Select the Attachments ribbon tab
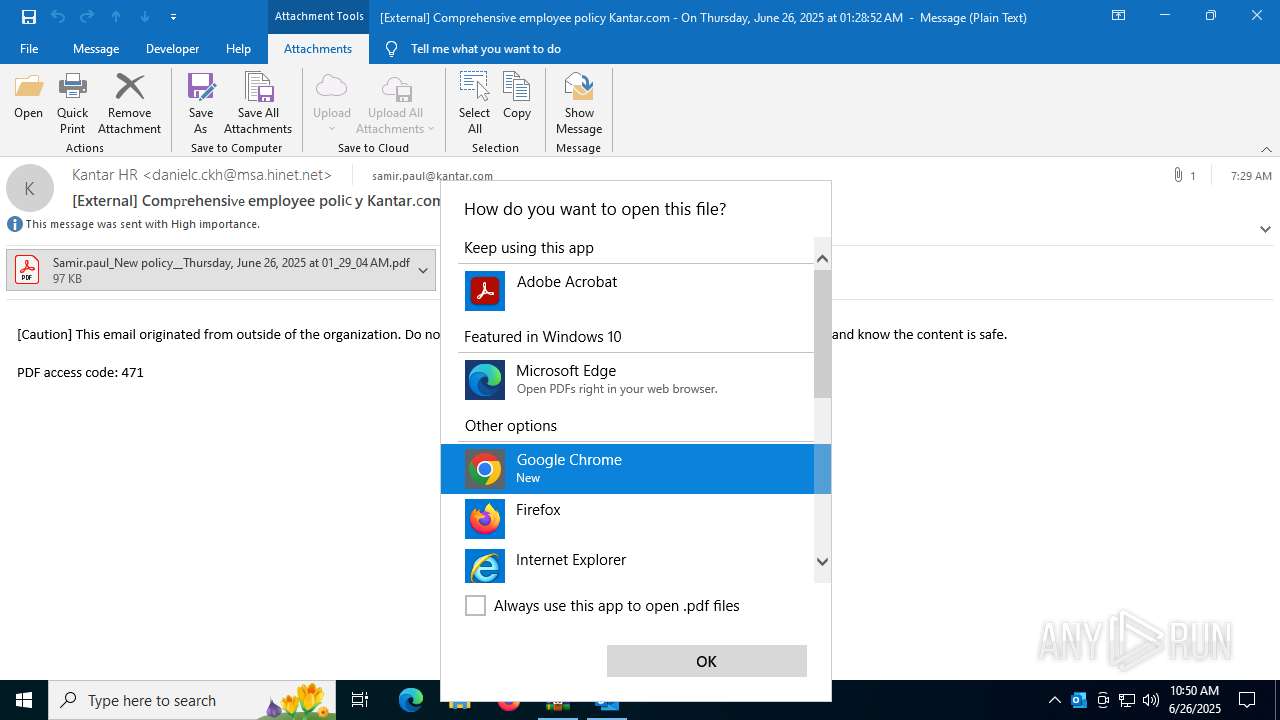This screenshot has height=720, width=1280. click(318, 48)
